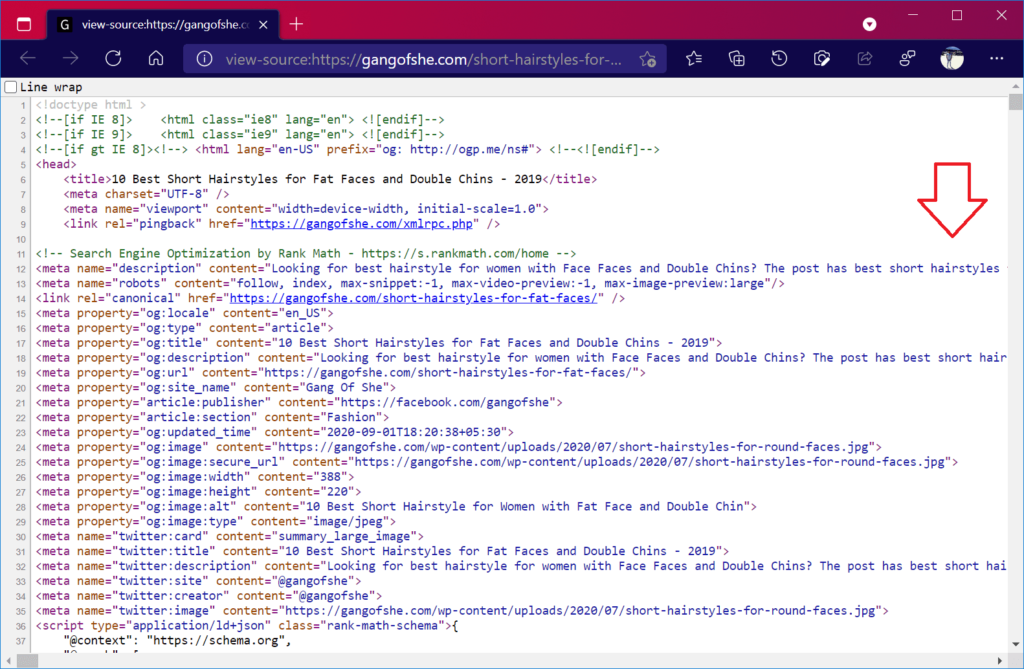
Task: Click the meta name="robots" line
Action: point(410,283)
